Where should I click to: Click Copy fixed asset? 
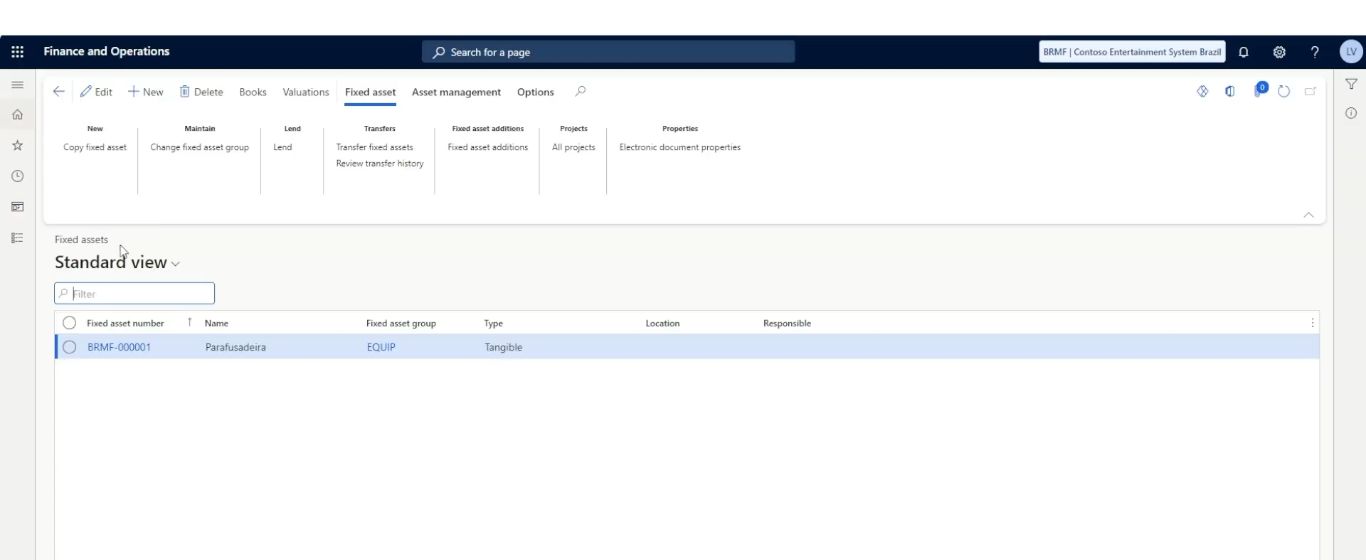pyautogui.click(x=95, y=147)
